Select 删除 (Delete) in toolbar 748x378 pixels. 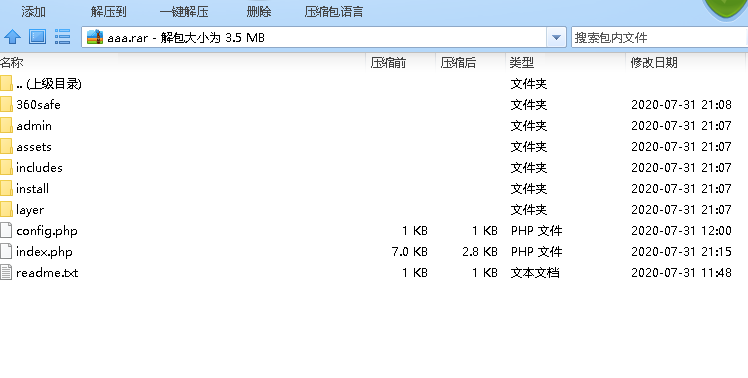[x=259, y=11]
